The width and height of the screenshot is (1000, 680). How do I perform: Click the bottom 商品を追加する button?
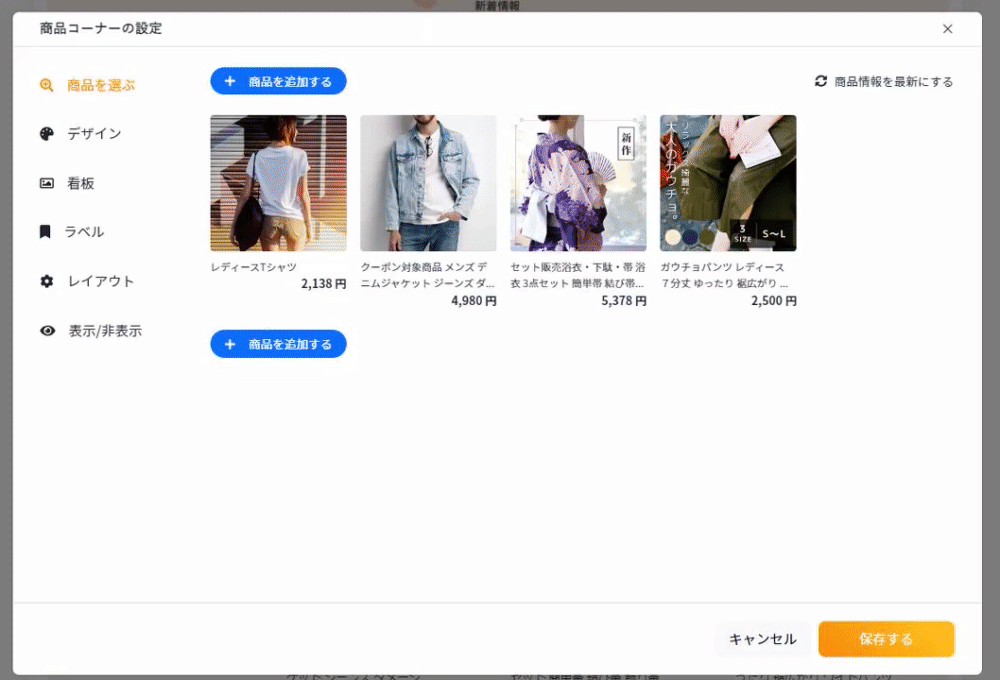click(x=278, y=344)
